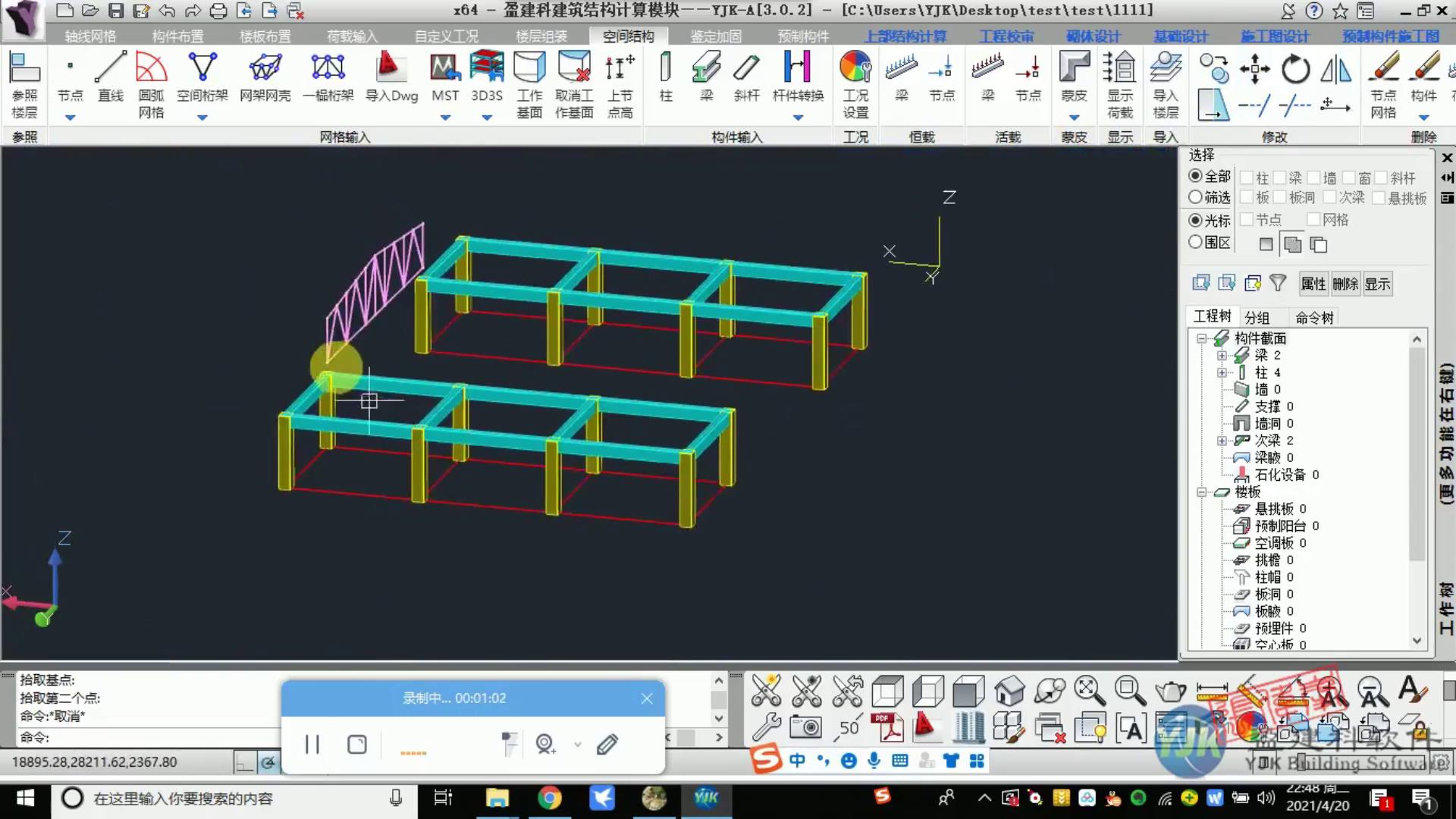Select the 筛选 radio button

coord(1196,197)
